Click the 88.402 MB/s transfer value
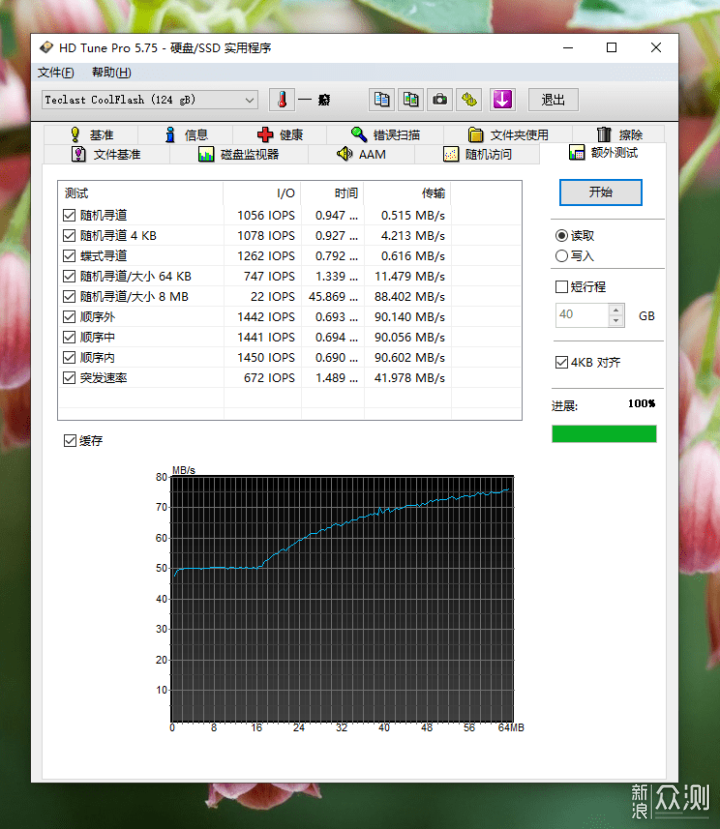The width and height of the screenshot is (720, 829). [409, 297]
